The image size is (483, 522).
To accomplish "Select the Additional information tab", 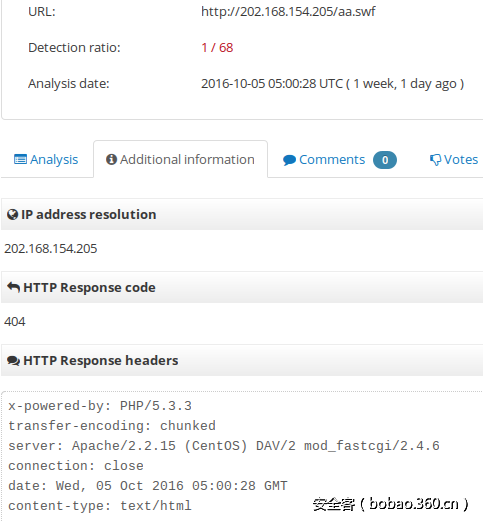I will click(180, 159).
